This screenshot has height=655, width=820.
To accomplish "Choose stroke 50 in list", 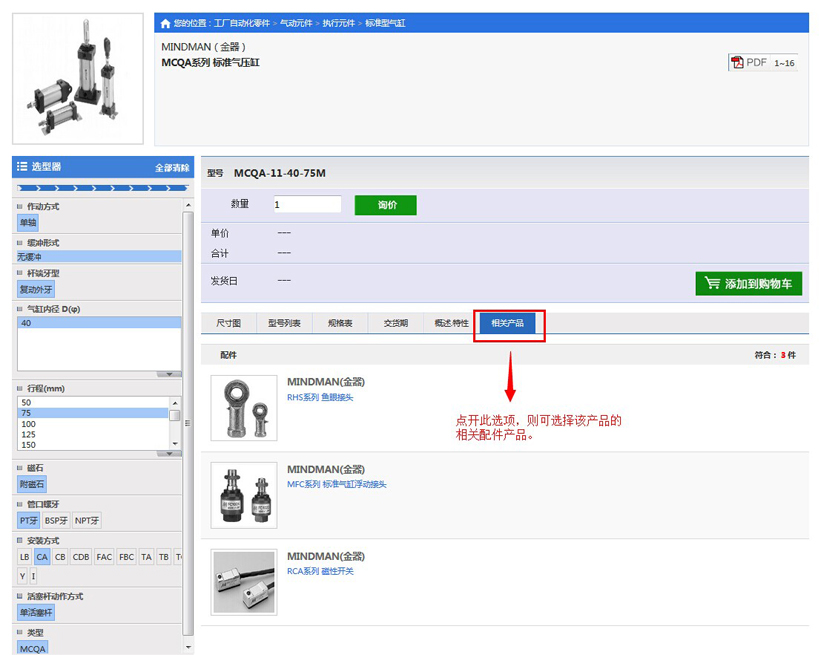I will pyautogui.click(x=93, y=402).
